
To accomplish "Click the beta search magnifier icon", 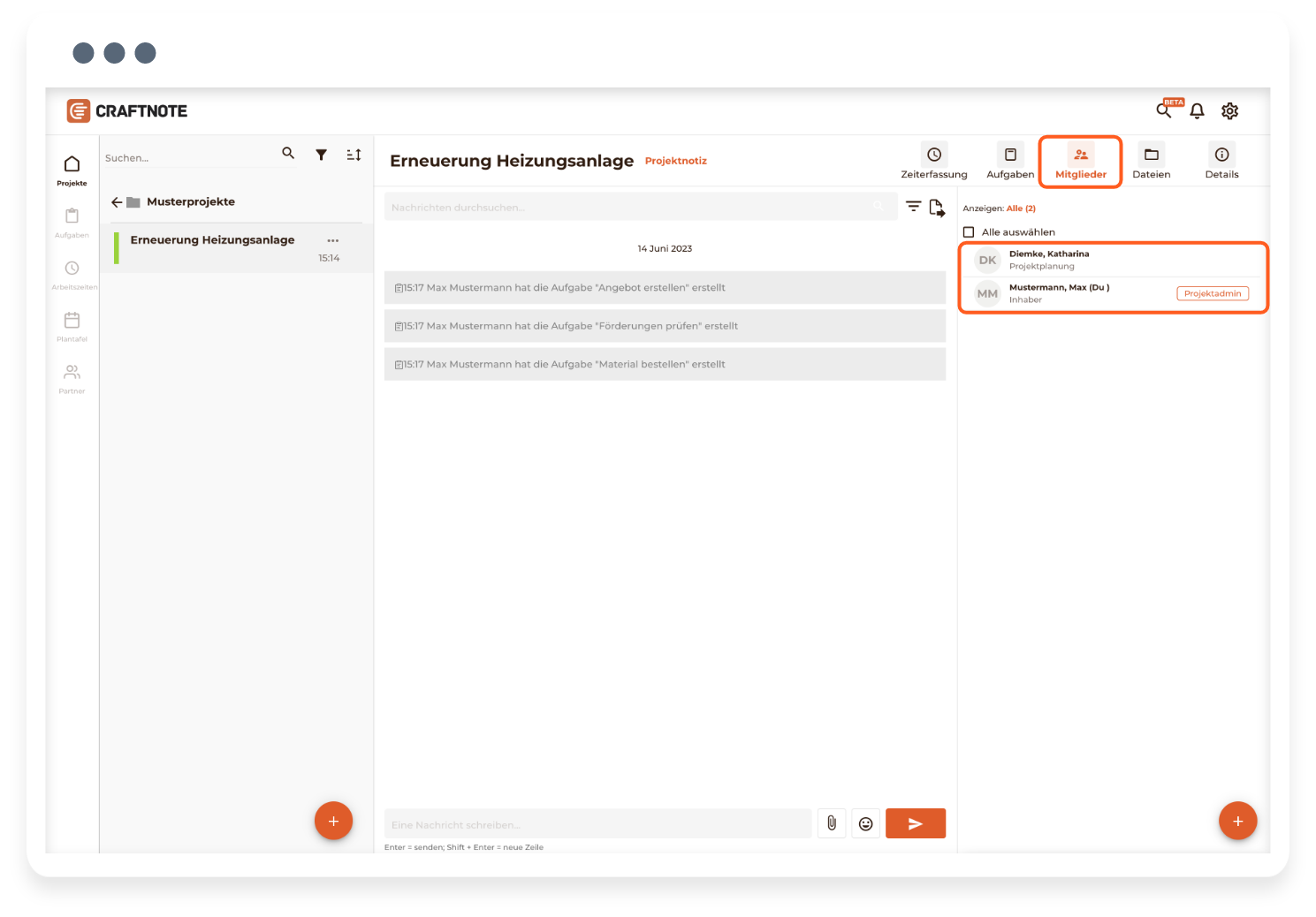I will click(1164, 111).
